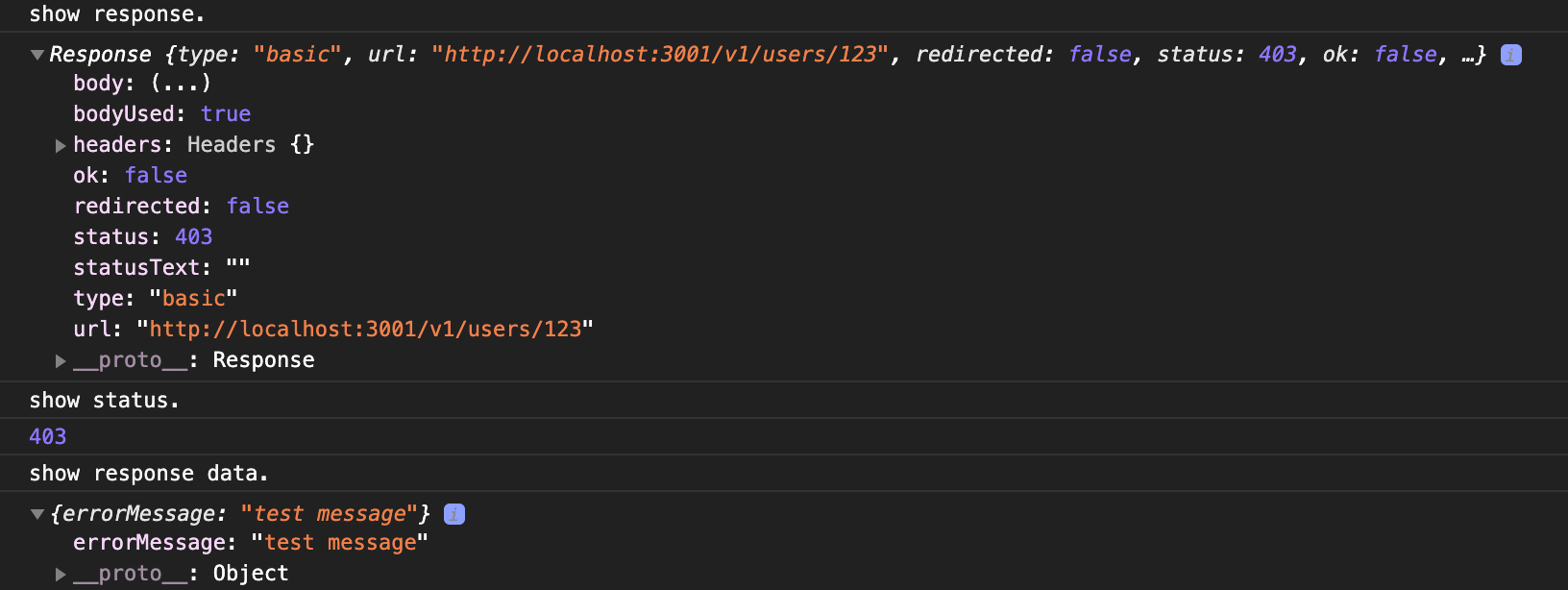
Task: Expand the headers: Headers entry
Action: point(61,145)
